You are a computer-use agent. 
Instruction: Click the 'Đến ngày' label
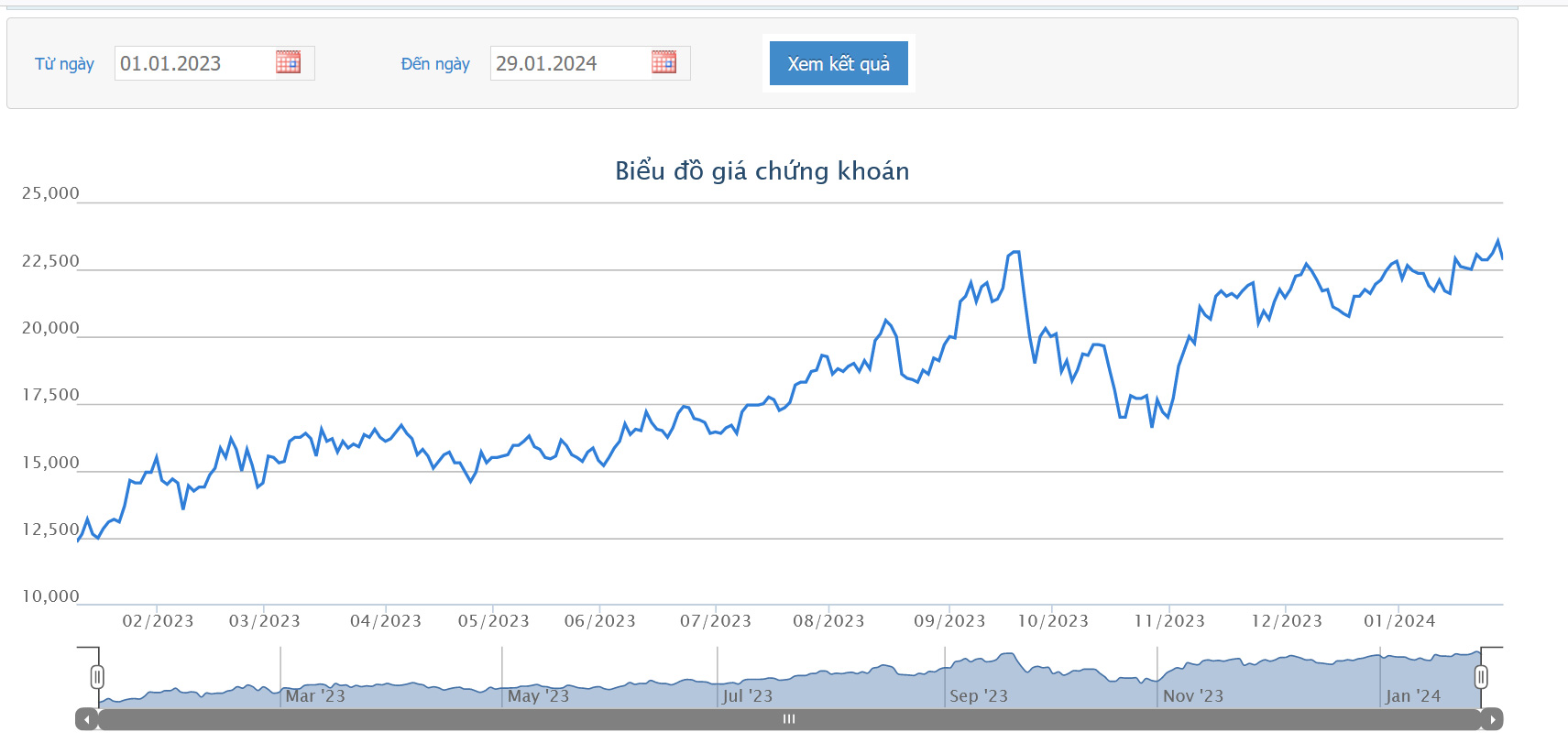(435, 64)
